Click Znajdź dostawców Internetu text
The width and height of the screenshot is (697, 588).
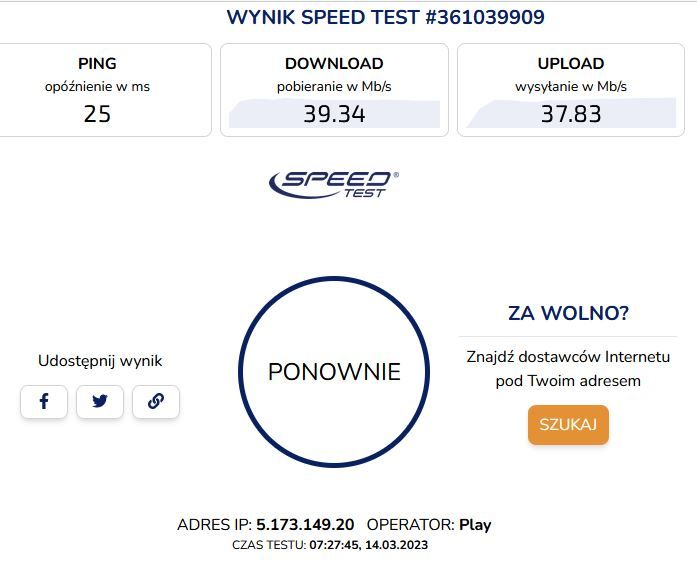tap(568, 357)
